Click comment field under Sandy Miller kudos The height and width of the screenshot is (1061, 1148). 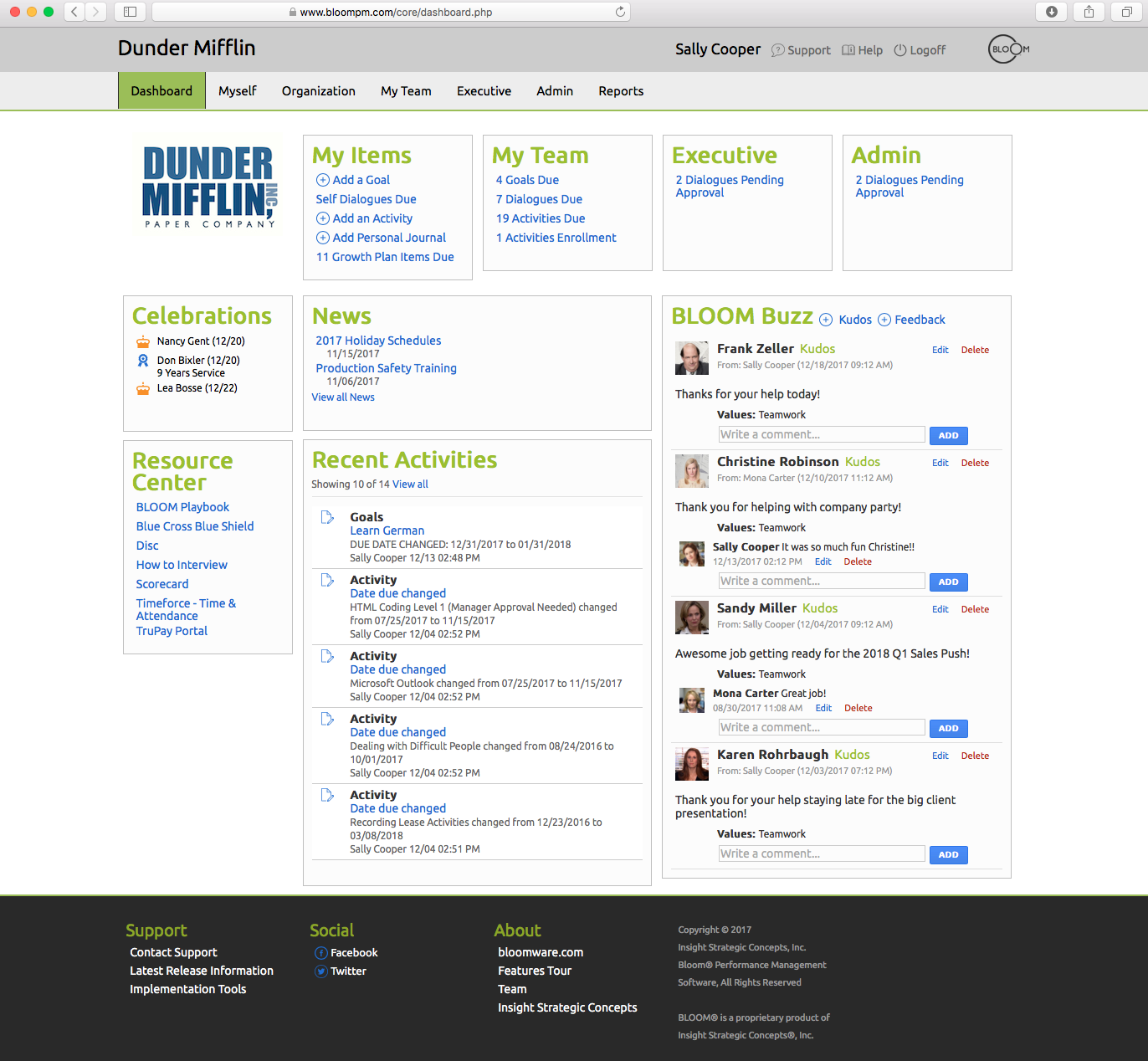822,727
